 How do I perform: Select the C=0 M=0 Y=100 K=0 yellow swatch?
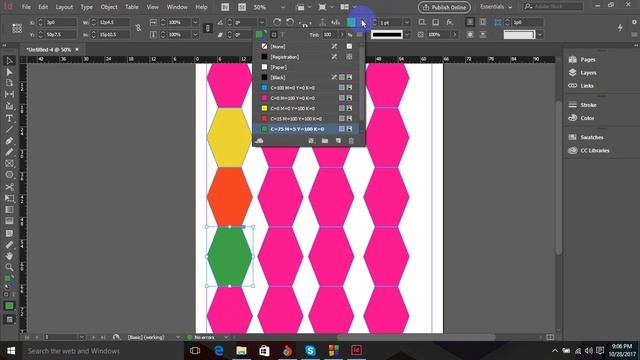307,108
